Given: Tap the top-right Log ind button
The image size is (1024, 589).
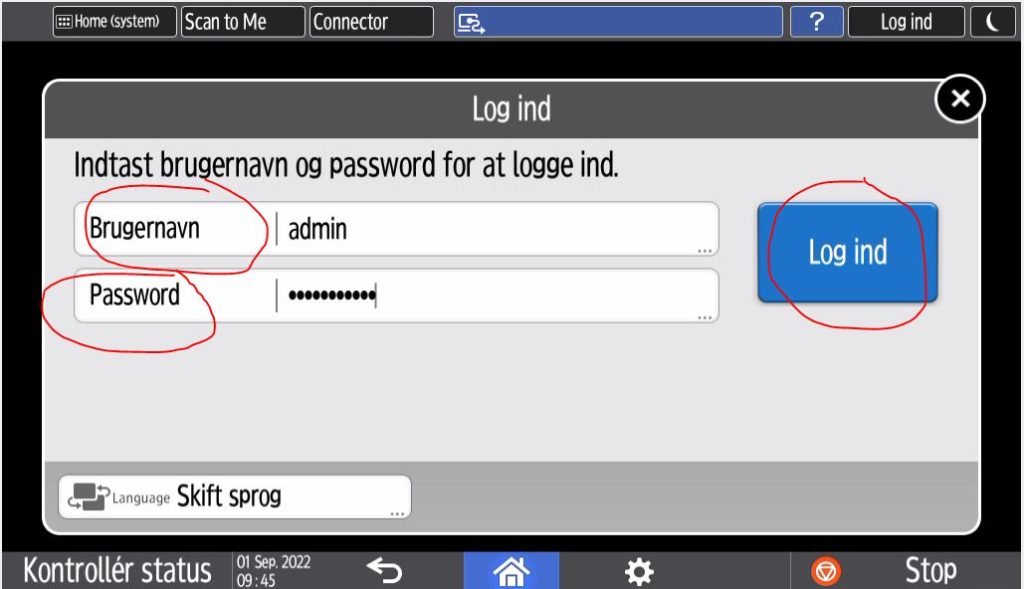Looking at the screenshot, I should tap(906, 22).
